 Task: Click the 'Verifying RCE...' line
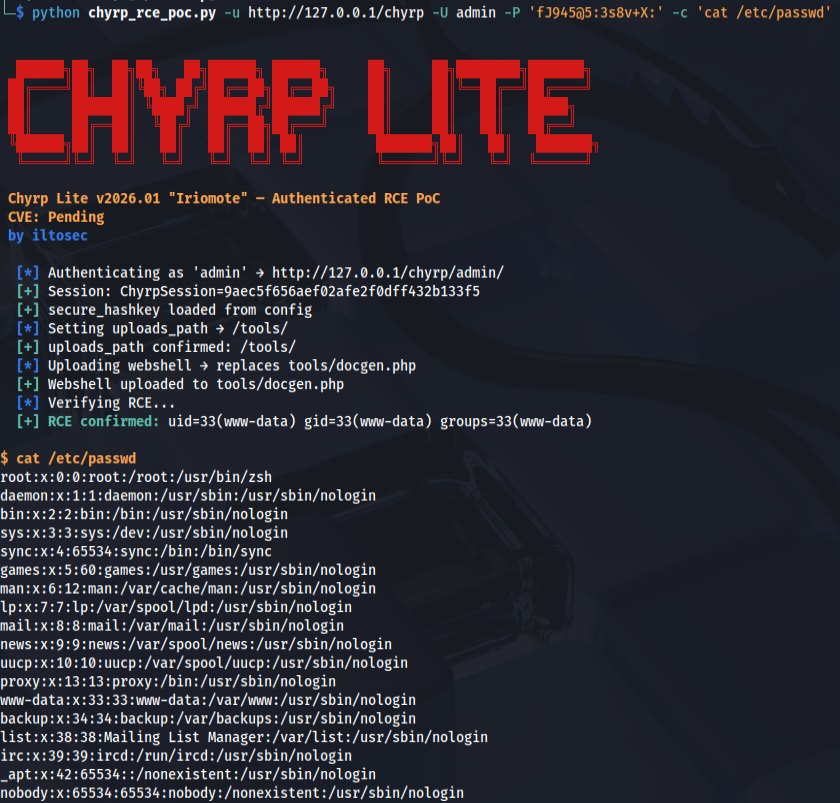[96, 403]
